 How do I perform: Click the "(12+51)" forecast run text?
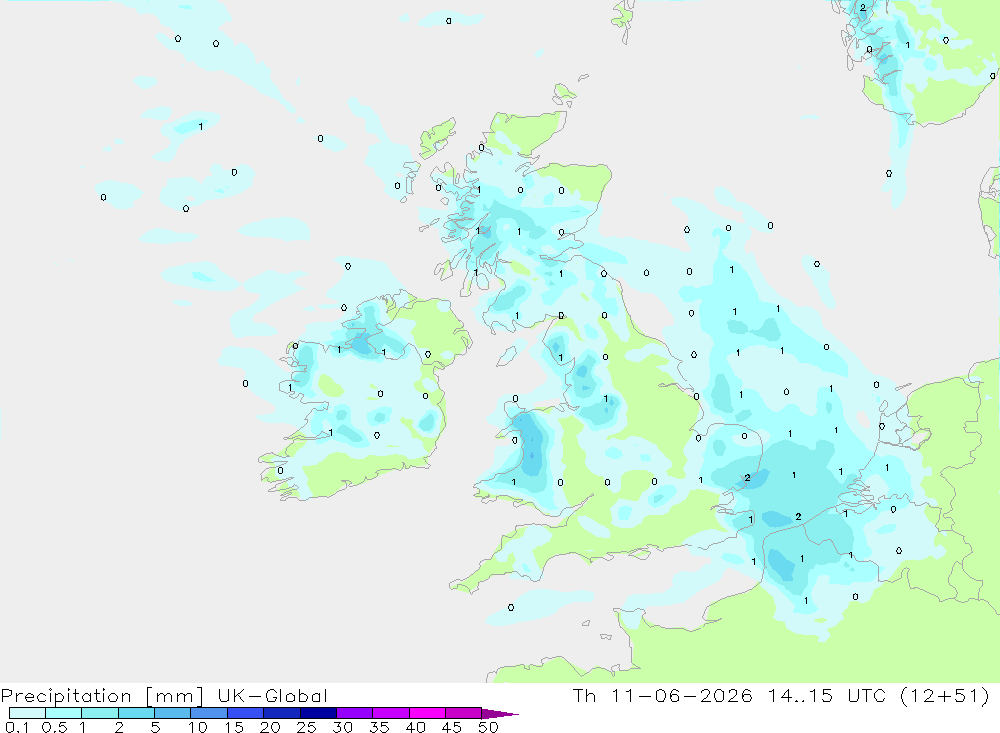click(945, 695)
